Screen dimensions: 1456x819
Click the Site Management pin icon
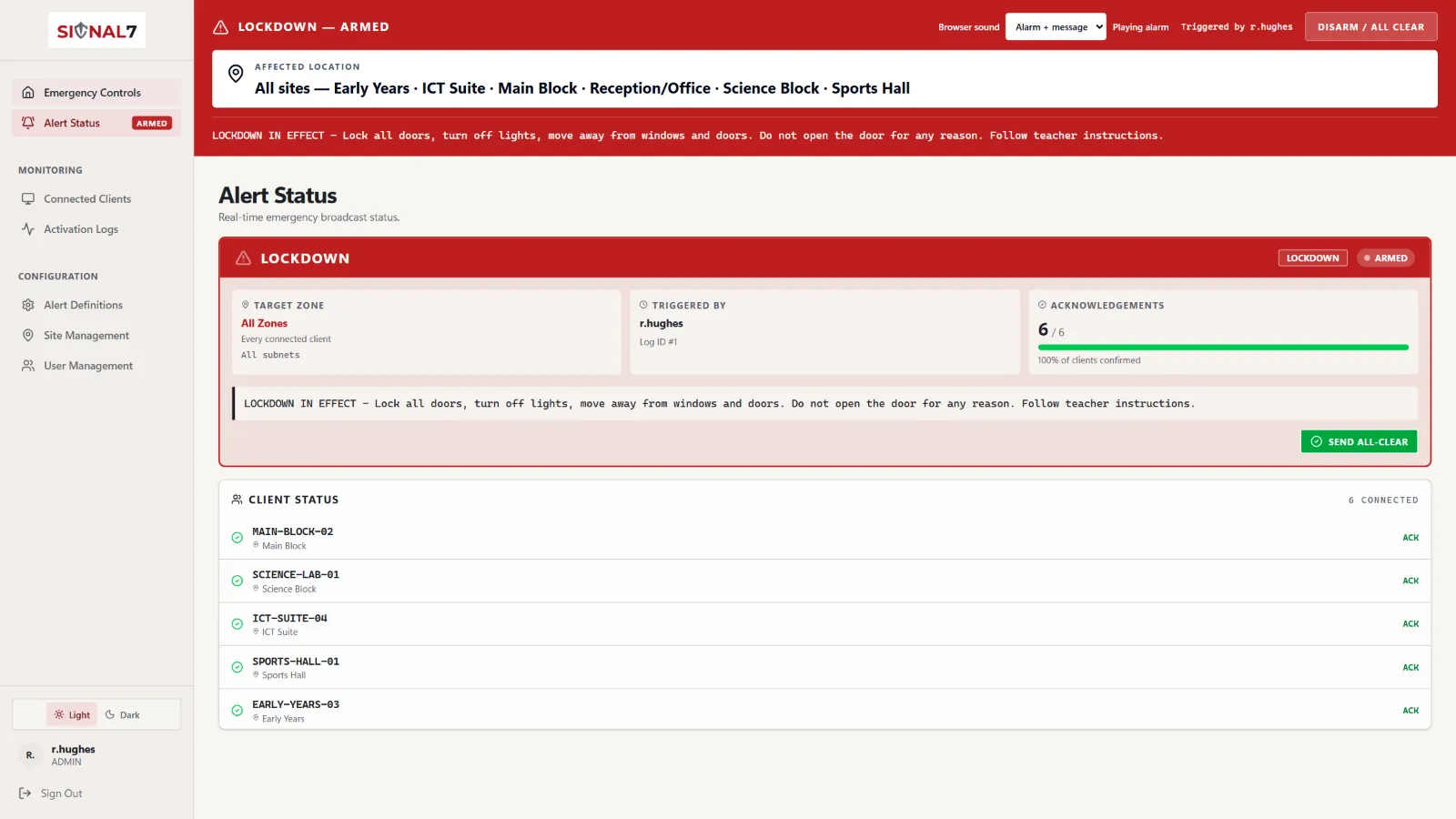pyautogui.click(x=28, y=335)
